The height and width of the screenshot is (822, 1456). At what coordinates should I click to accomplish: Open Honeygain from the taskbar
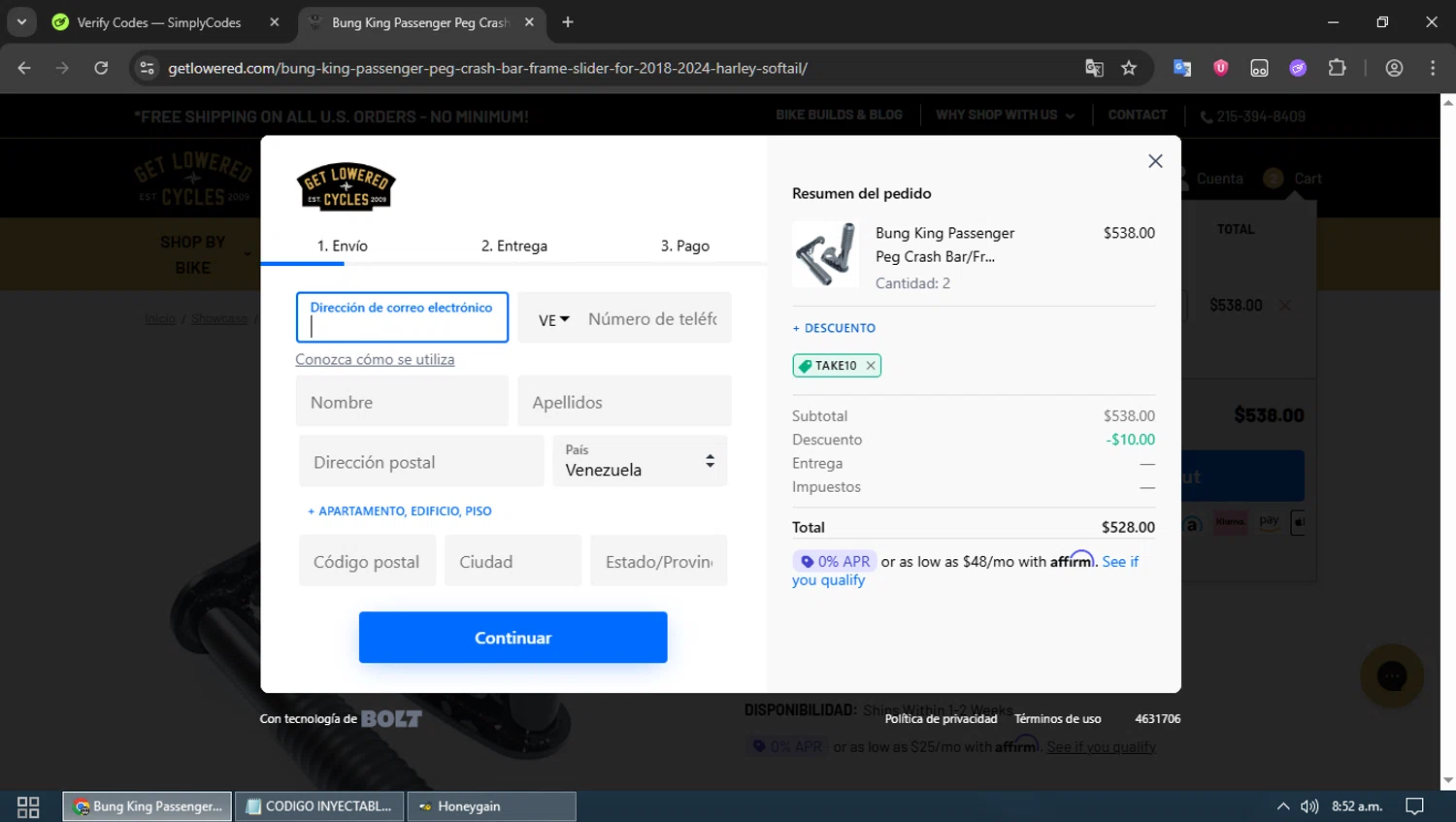(491, 806)
